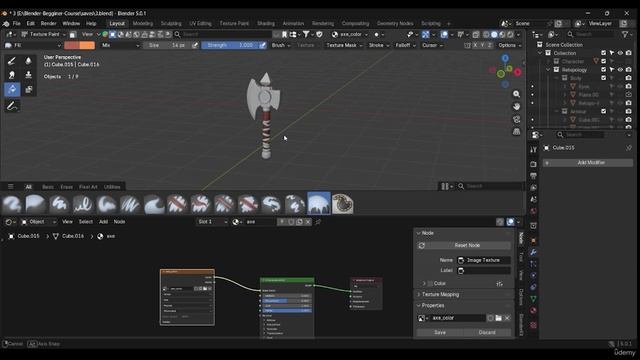This screenshot has height=360, width=640.
Task: Select the active Fill tool
Action: tap(12, 89)
